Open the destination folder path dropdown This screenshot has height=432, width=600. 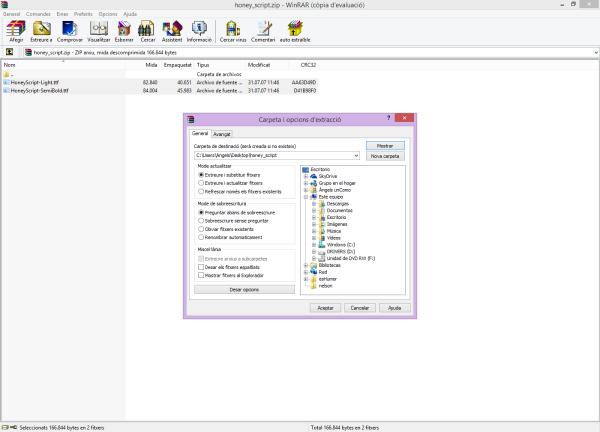(356, 156)
